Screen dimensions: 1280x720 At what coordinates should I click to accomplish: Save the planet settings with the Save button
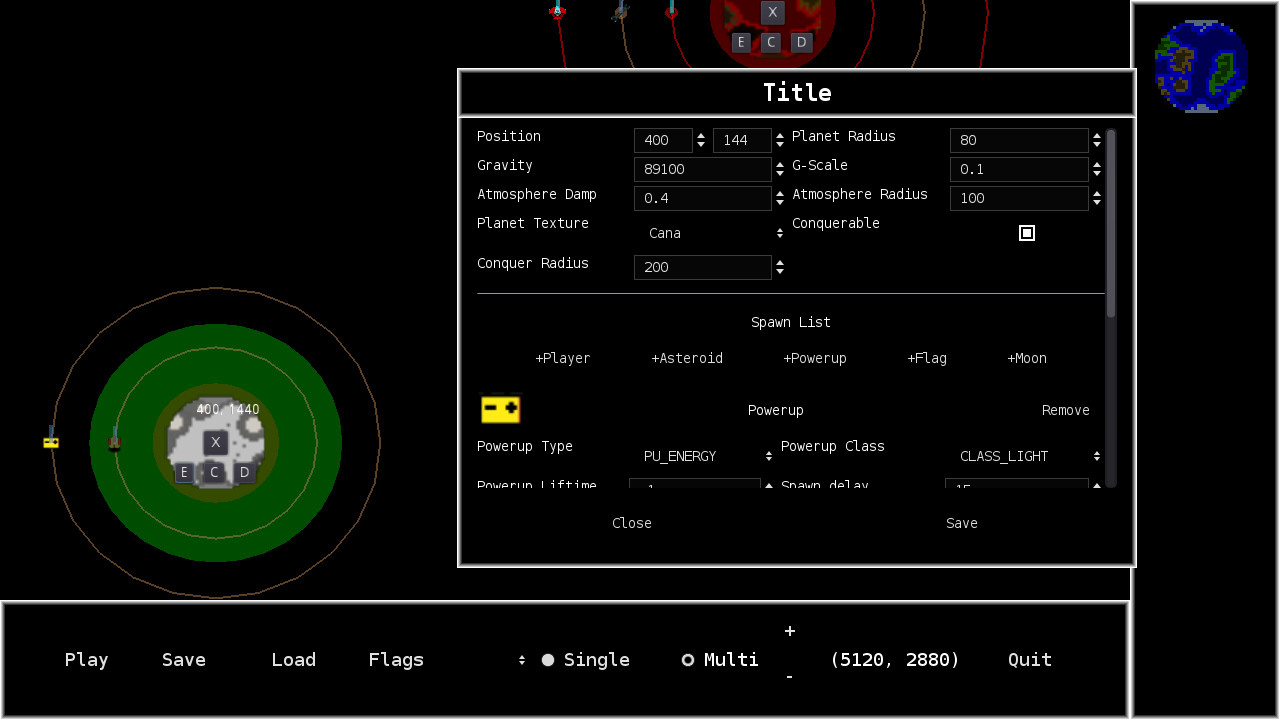tap(960, 523)
